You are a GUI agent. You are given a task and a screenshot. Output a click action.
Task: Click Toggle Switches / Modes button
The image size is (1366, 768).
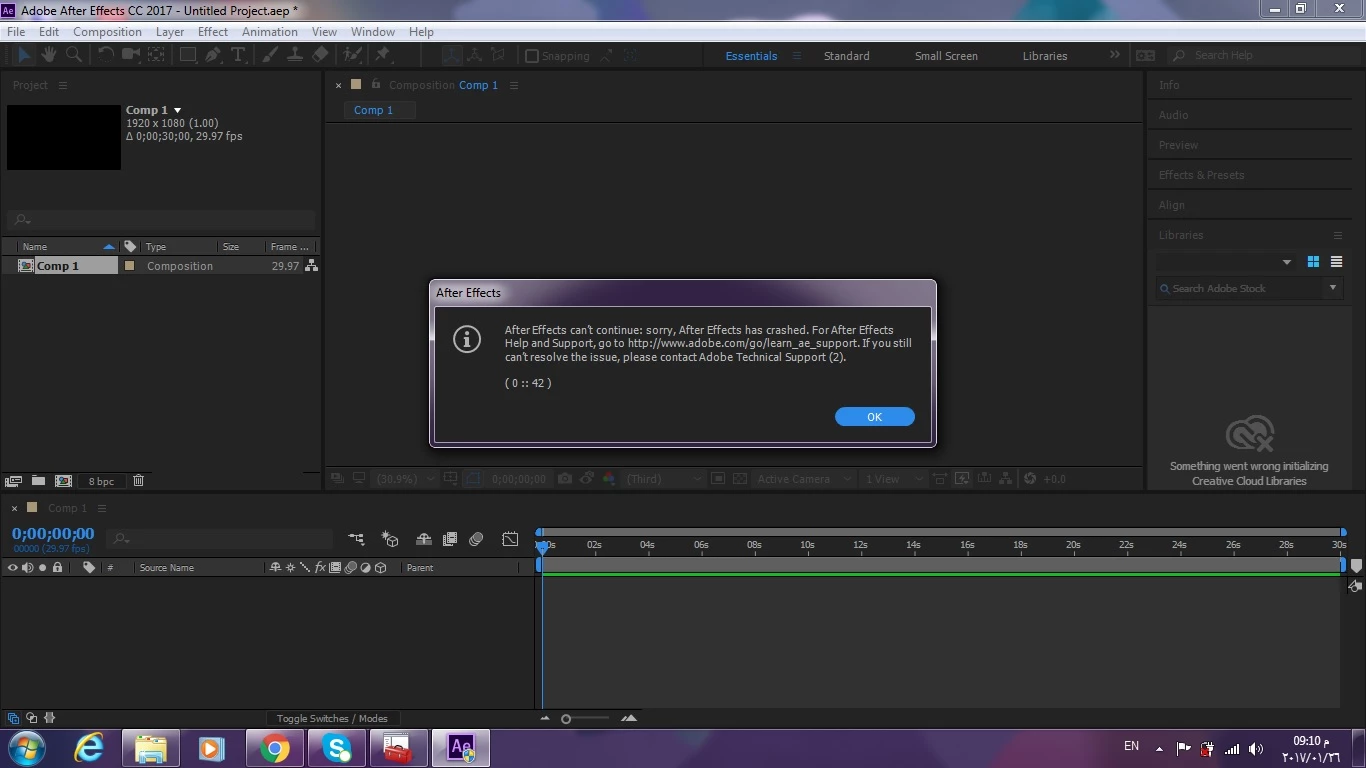tap(332, 718)
